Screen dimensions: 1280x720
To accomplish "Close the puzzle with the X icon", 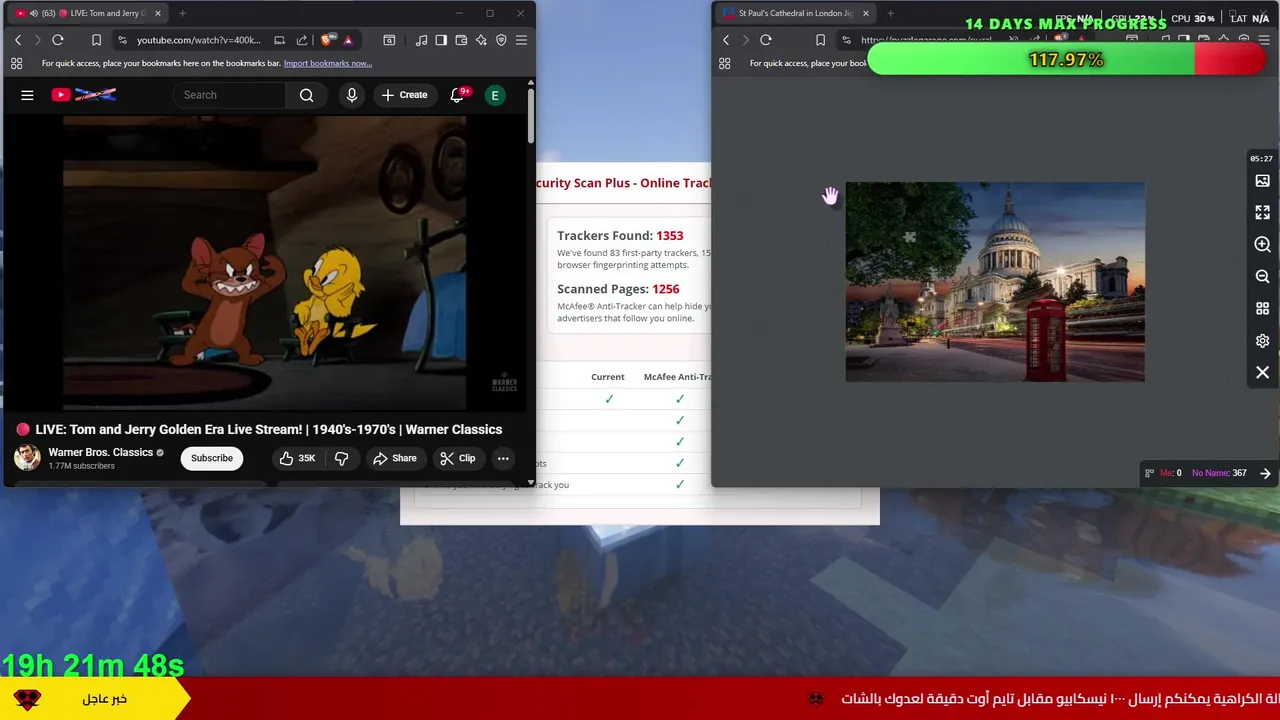I will tap(1262, 373).
